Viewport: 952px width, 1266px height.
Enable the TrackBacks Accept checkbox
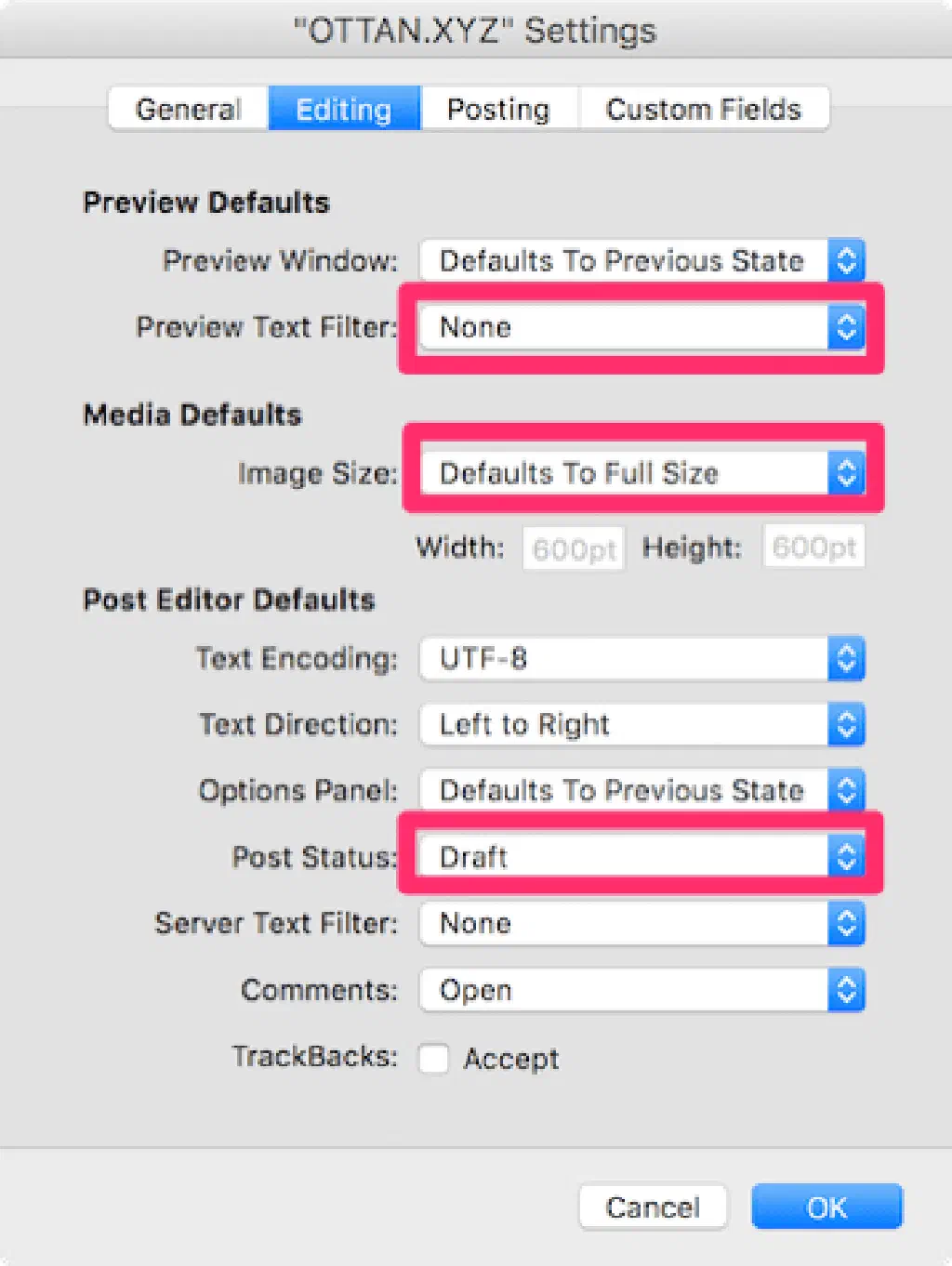434,1058
